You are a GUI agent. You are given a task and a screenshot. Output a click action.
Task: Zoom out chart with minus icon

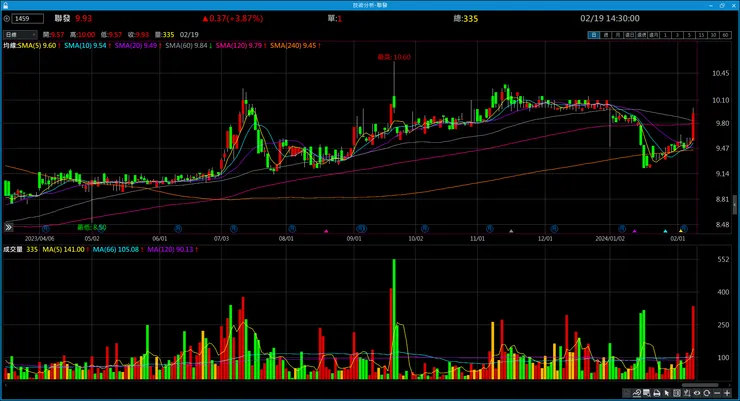717,393
